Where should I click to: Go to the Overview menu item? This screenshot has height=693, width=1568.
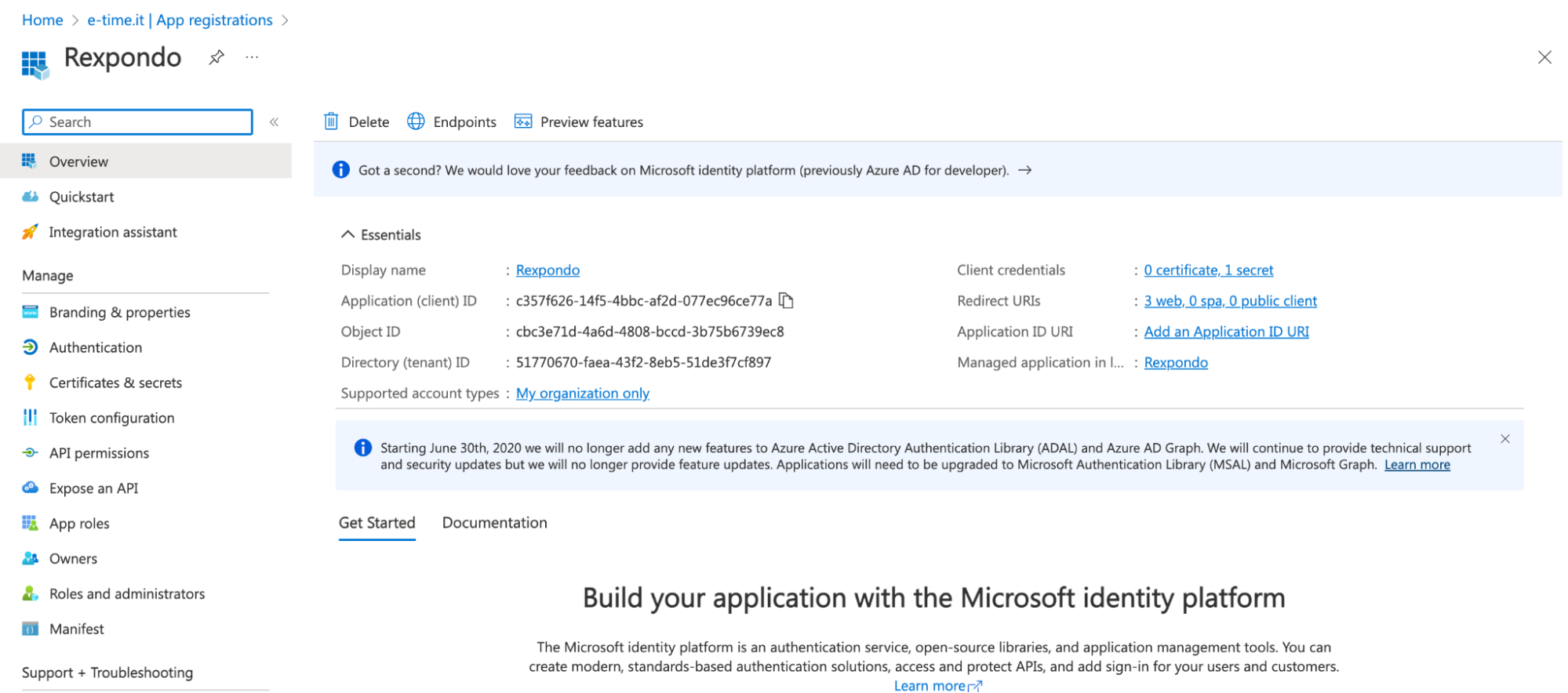click(146, 161)
